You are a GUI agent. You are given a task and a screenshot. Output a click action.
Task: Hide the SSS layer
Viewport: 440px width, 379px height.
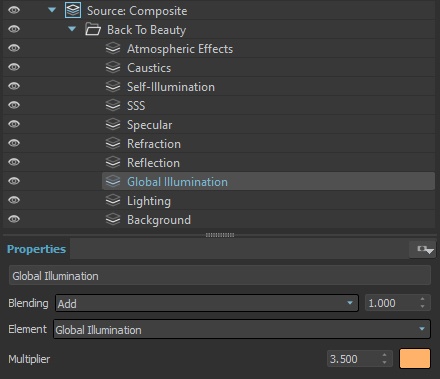coord(14,105)
